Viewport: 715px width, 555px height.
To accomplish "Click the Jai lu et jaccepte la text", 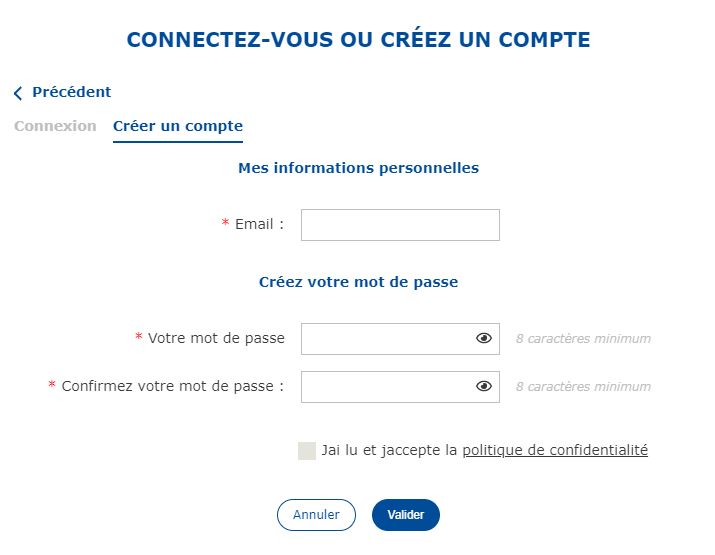I will [389, 450].
